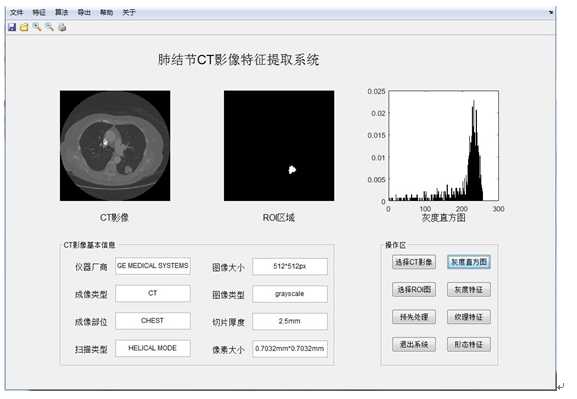
Task: Click the GE MEDICAL SYSTEMS manufacturer field
Action: pos(153,266)
